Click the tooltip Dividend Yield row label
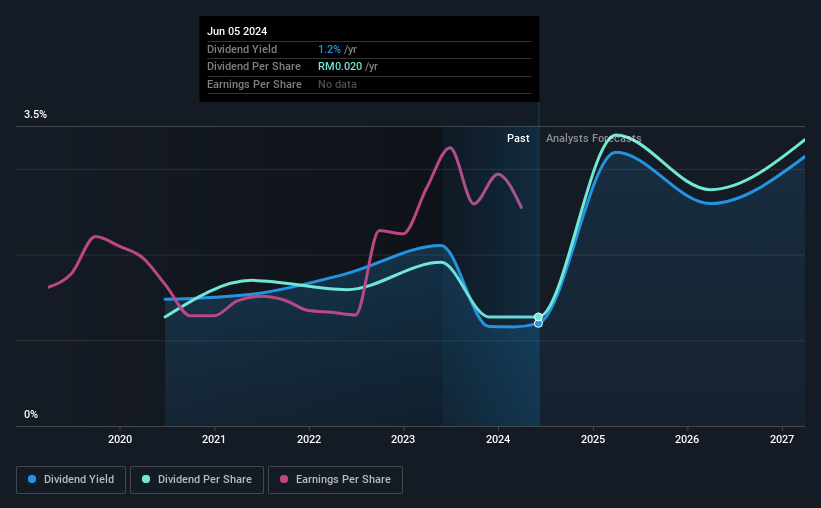The image size is (821, 508). point(242,49)
